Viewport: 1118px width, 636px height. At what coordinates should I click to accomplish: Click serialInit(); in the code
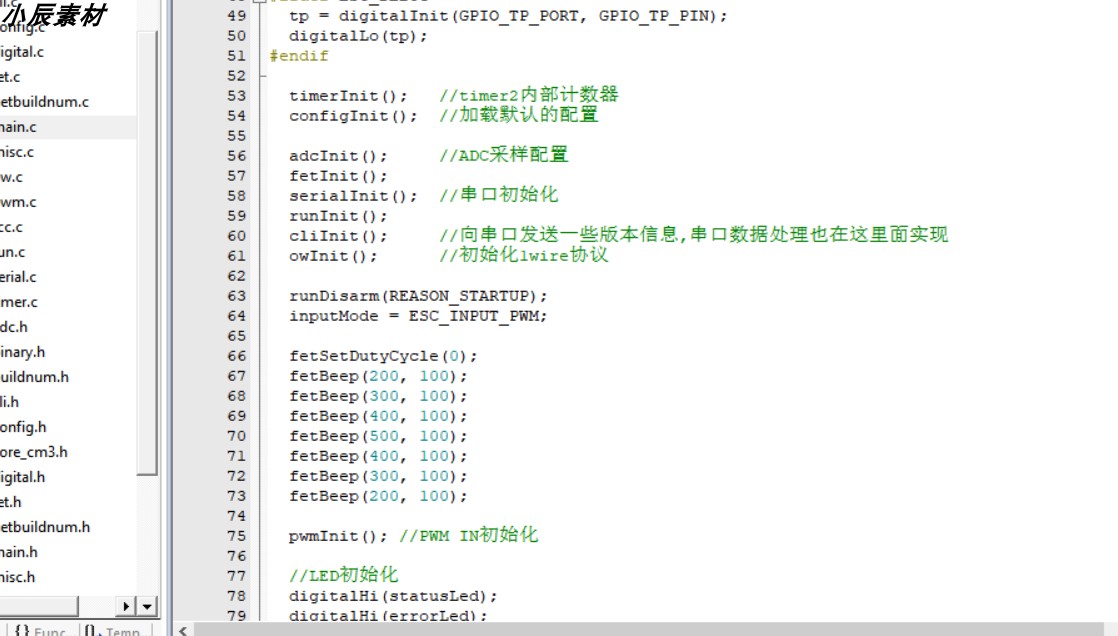tap(353, 195)
